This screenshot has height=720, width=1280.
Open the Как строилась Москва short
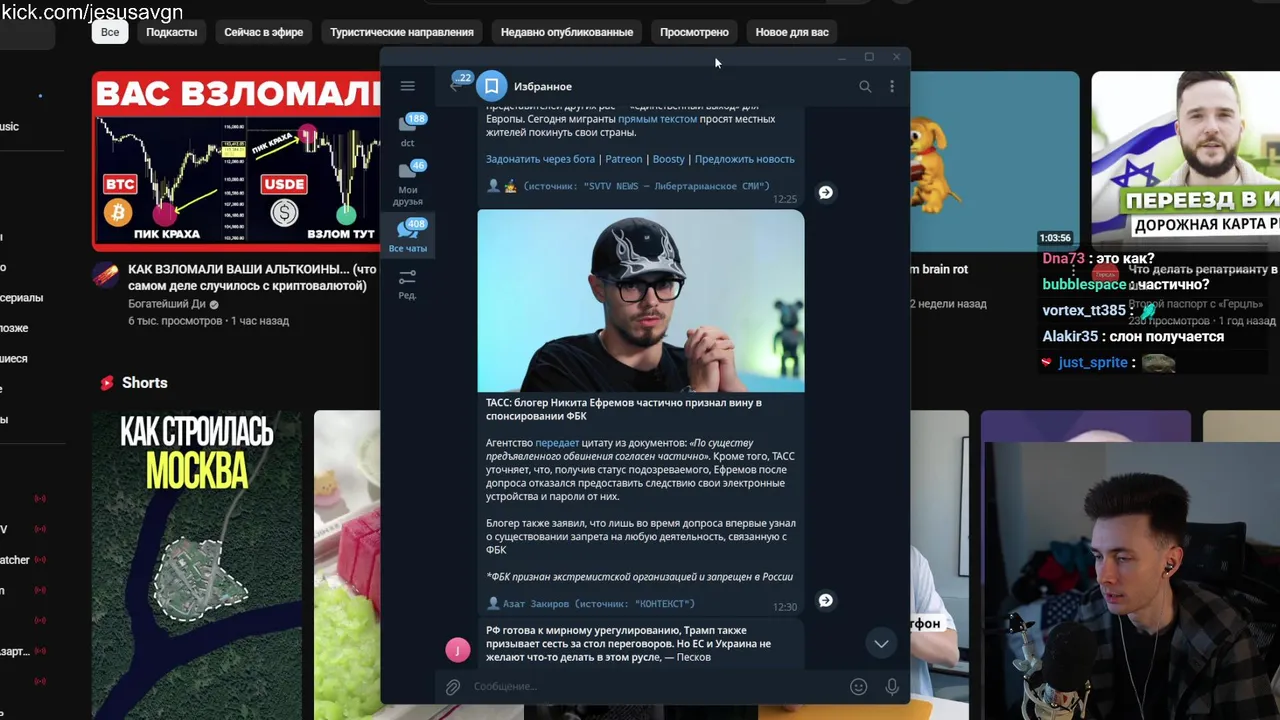click(x=197, y=565)
